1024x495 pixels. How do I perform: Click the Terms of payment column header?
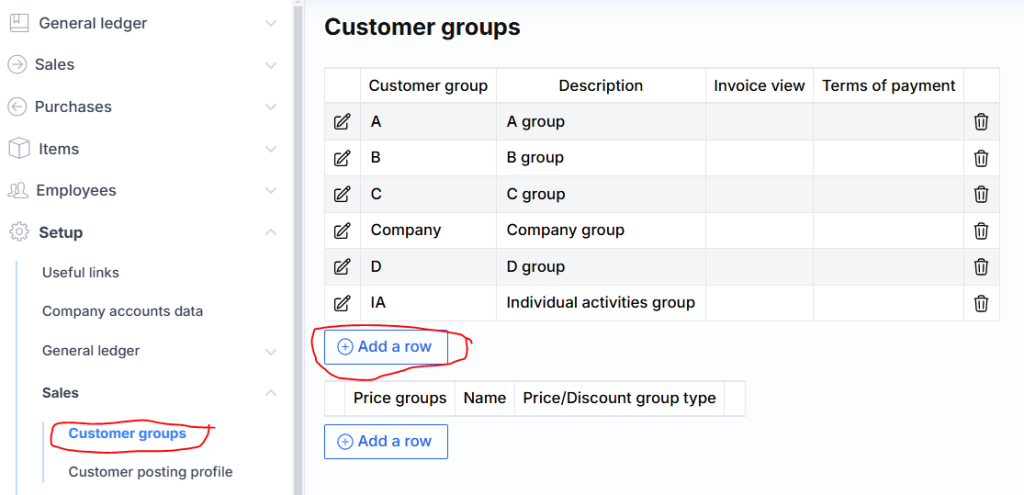click(x=888, y=86)
